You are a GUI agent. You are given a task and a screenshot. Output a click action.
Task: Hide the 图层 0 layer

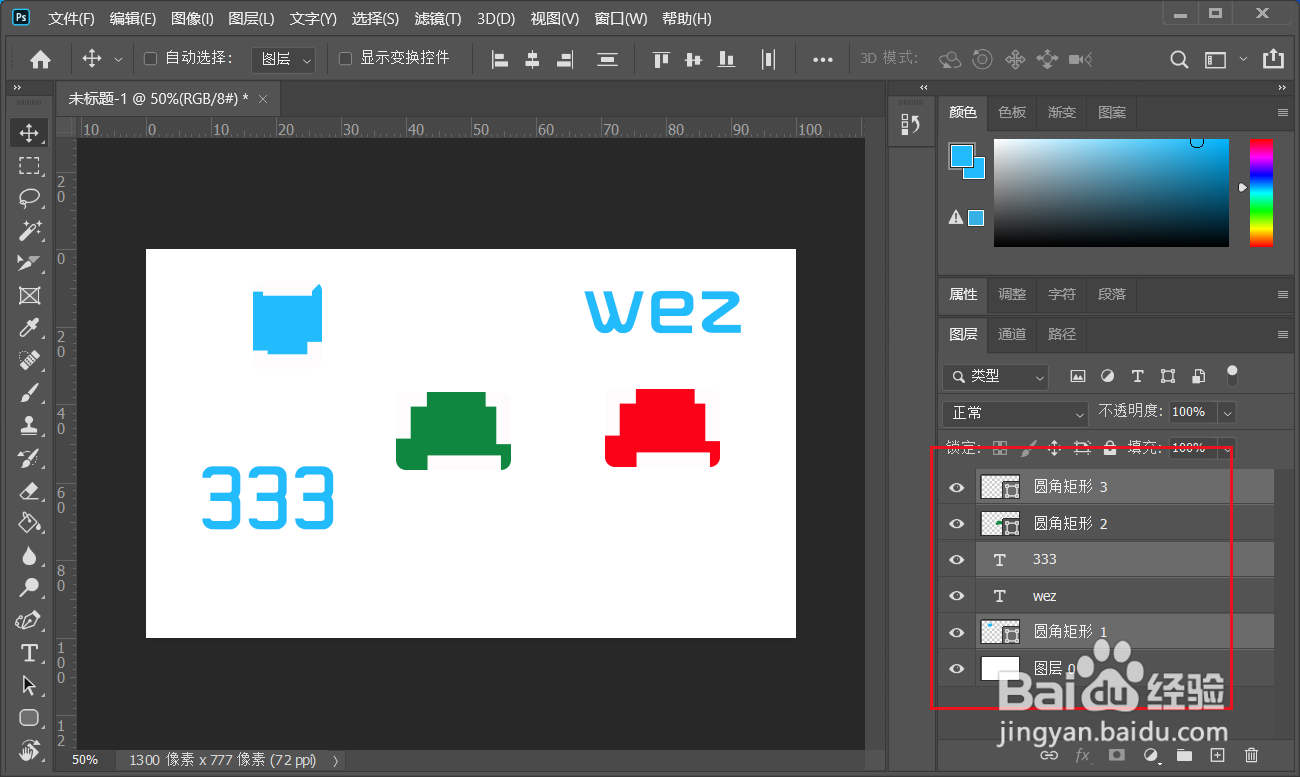point(957,668)
